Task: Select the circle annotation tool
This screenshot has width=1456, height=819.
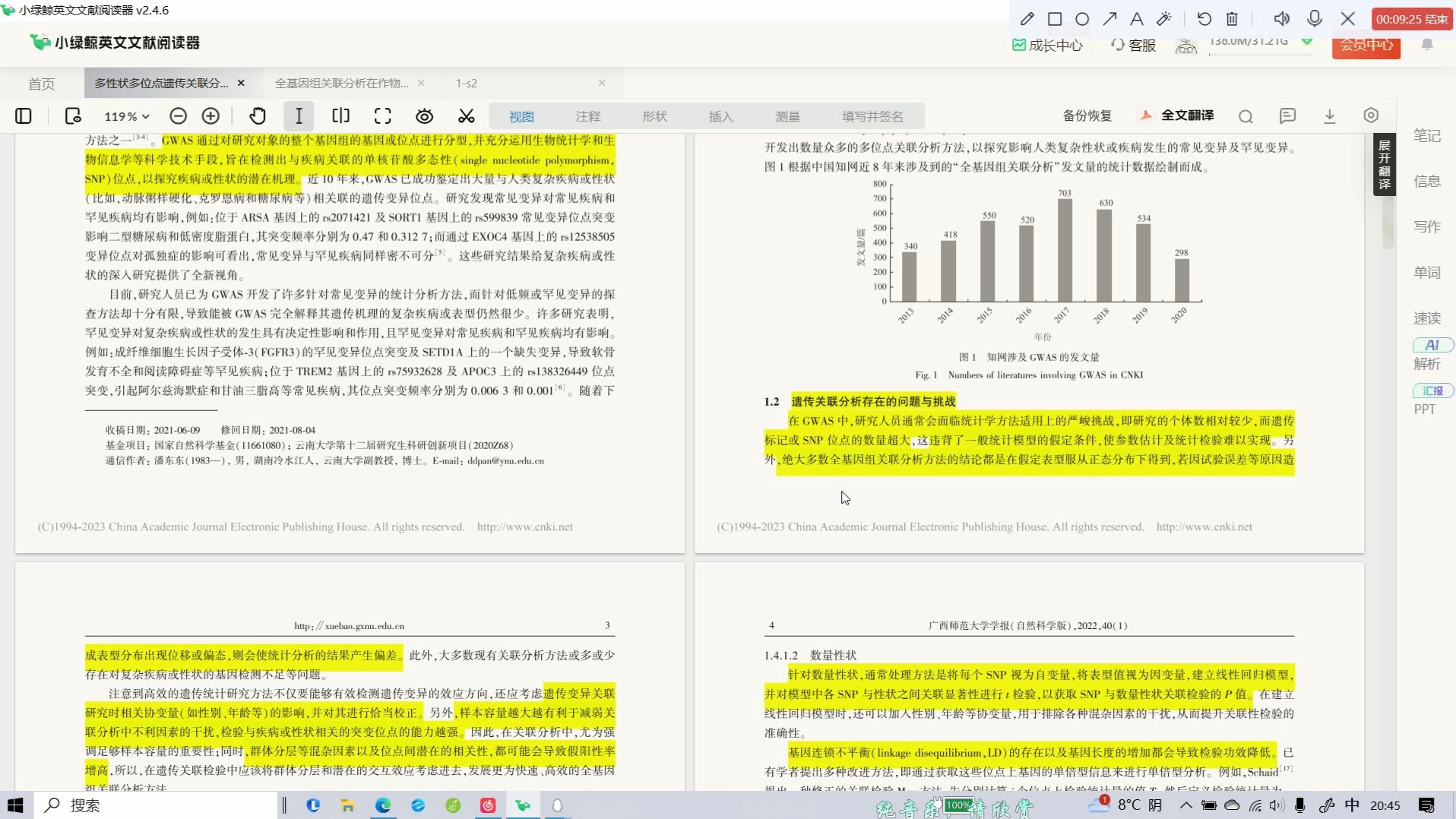Action: tap(1082, 19)
